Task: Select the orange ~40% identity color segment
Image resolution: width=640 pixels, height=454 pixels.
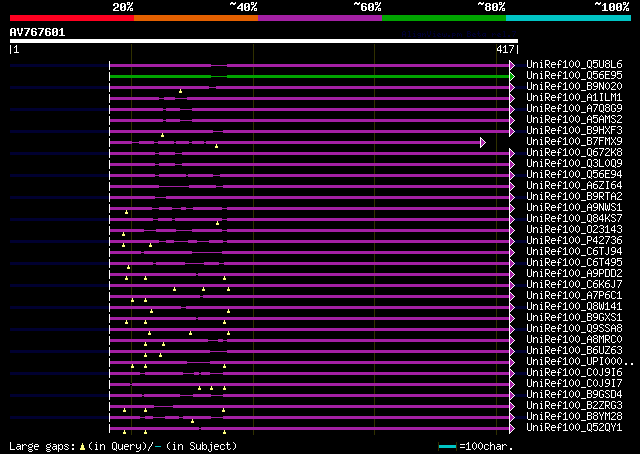Action: tap(196, 18)
